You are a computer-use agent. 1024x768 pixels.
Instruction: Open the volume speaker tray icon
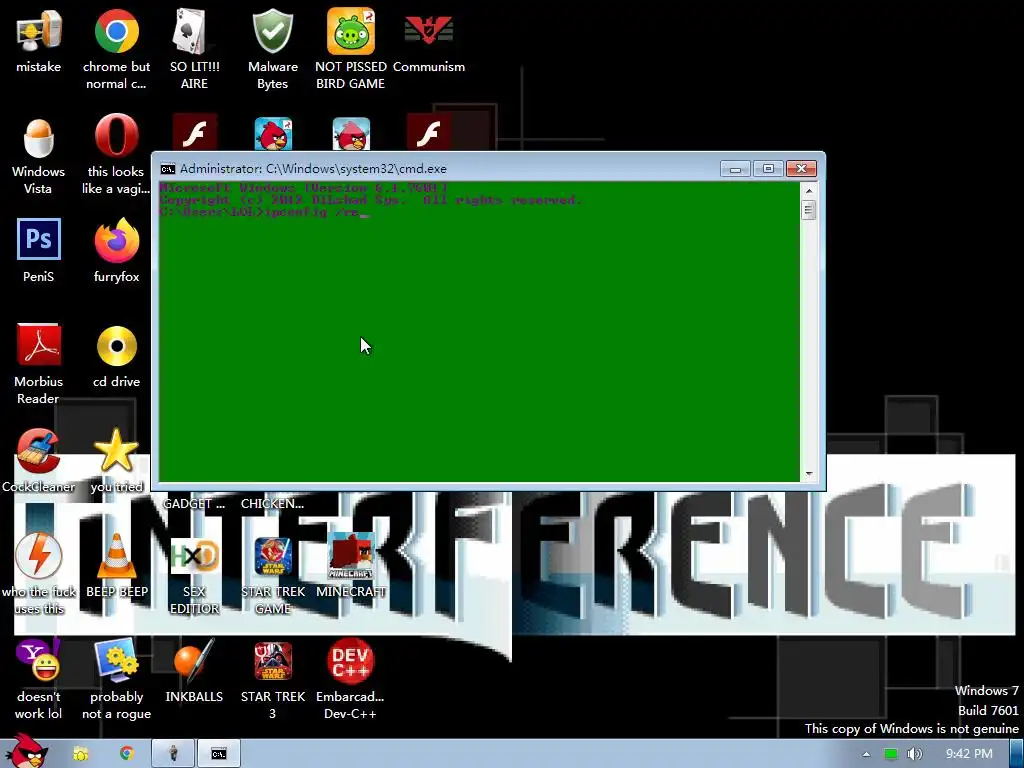pos(914,754)
